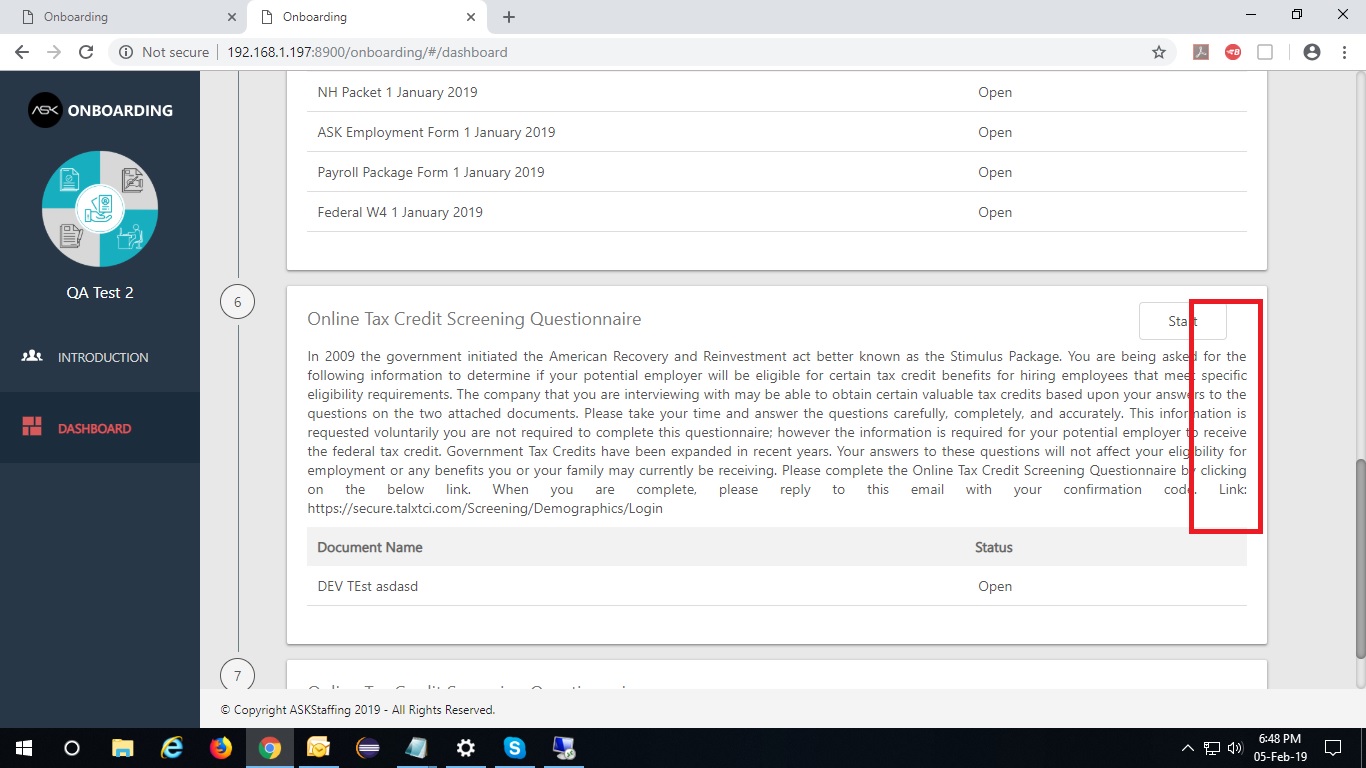
Task: Click the Status column header
Action: pyautogui.click(x=994, y=547)
